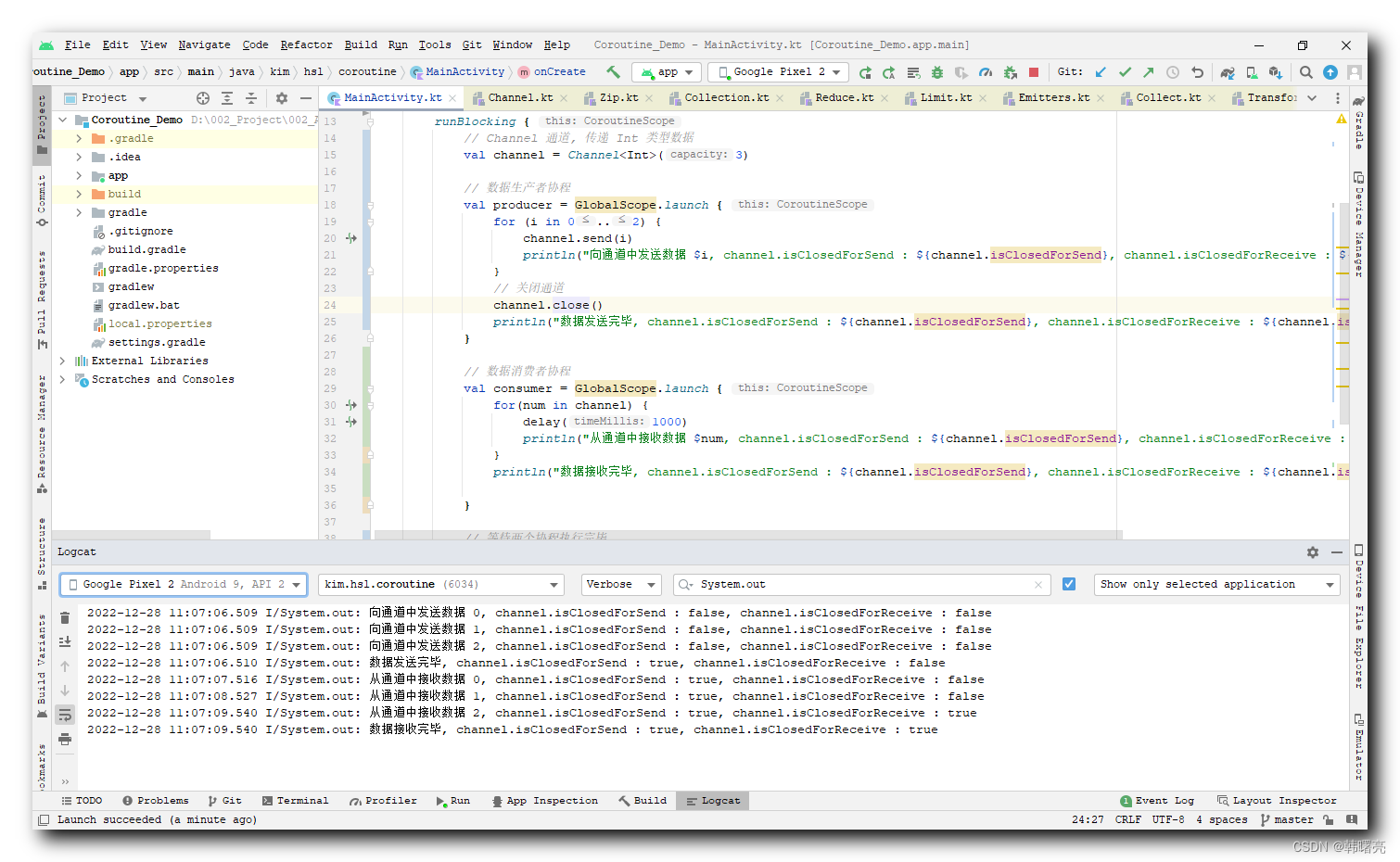Screen dimensions: 1400x862
Task: Switch to the Channel.kt tab
Action: pos(520,97)
